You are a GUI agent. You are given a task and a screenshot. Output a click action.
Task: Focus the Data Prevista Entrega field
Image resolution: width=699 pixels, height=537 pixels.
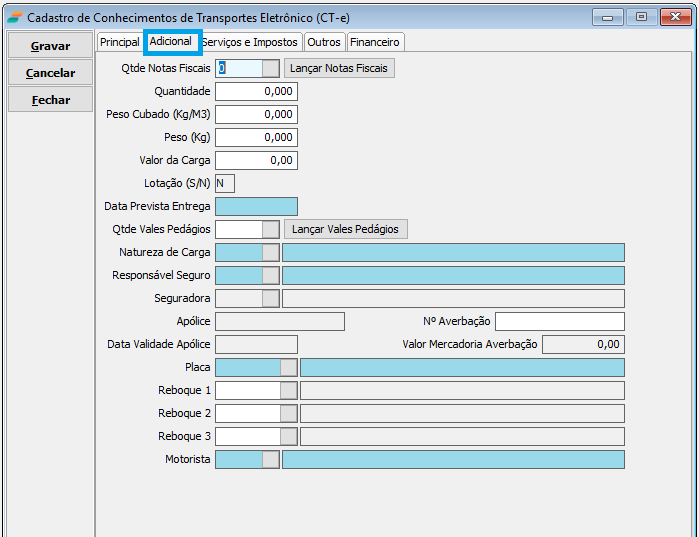(256, 206)
